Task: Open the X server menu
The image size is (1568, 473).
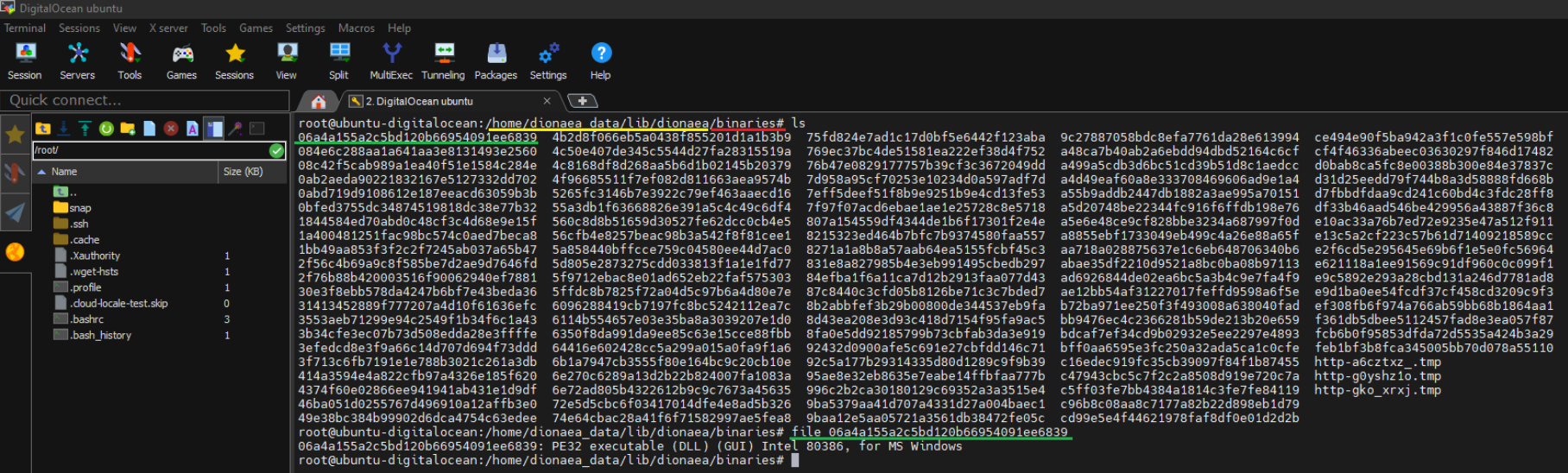Action: pyautogui.click(x=168, y=28)
